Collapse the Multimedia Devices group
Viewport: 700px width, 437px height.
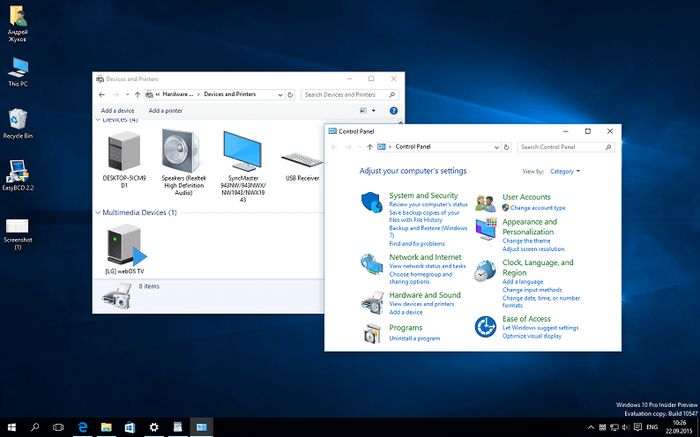coord(98,212)
